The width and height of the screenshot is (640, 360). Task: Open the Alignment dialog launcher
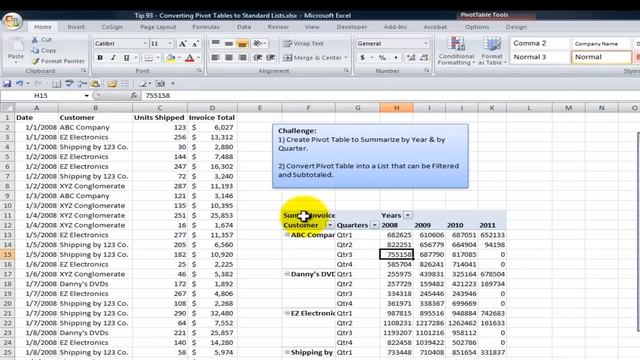click(346, 71)
